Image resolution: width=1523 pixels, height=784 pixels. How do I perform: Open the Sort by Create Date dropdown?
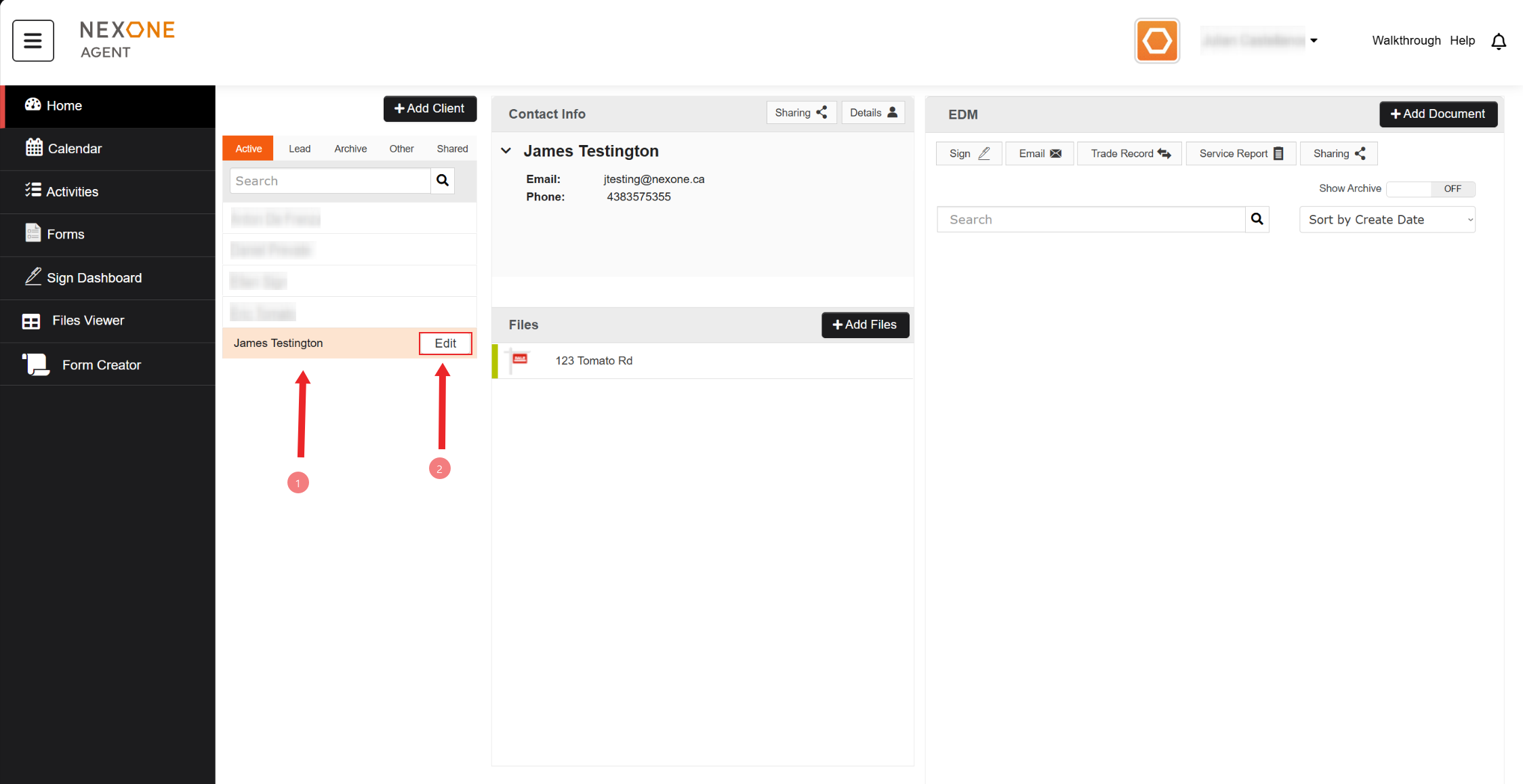point(1387,220)
